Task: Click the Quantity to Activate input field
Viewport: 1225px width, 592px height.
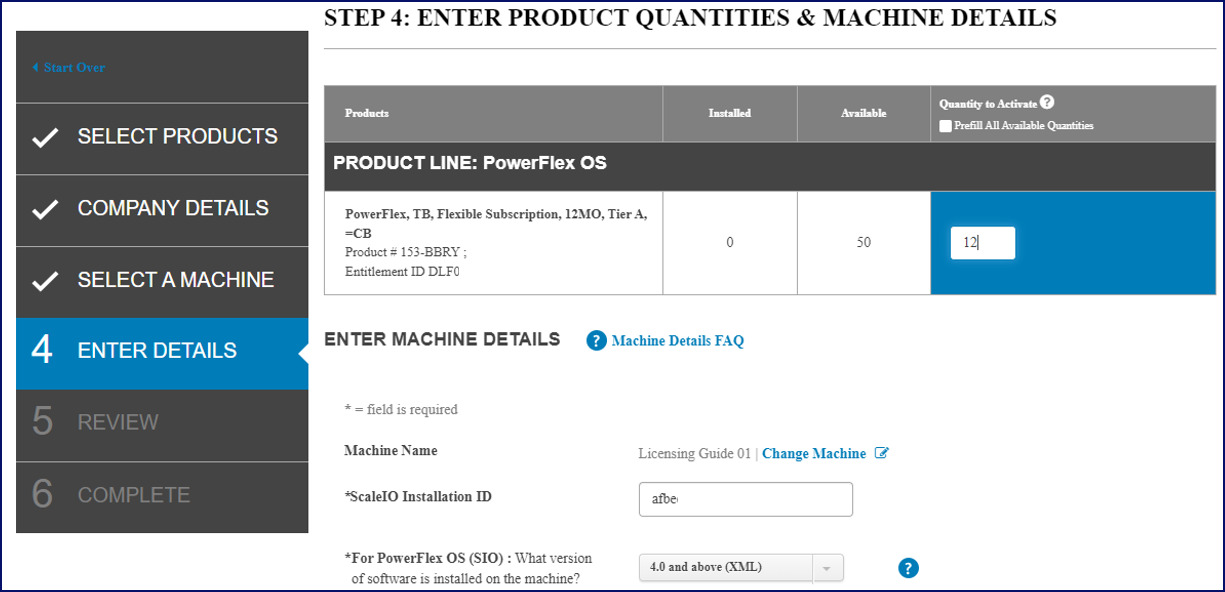Action: click(x=982, y=243)
